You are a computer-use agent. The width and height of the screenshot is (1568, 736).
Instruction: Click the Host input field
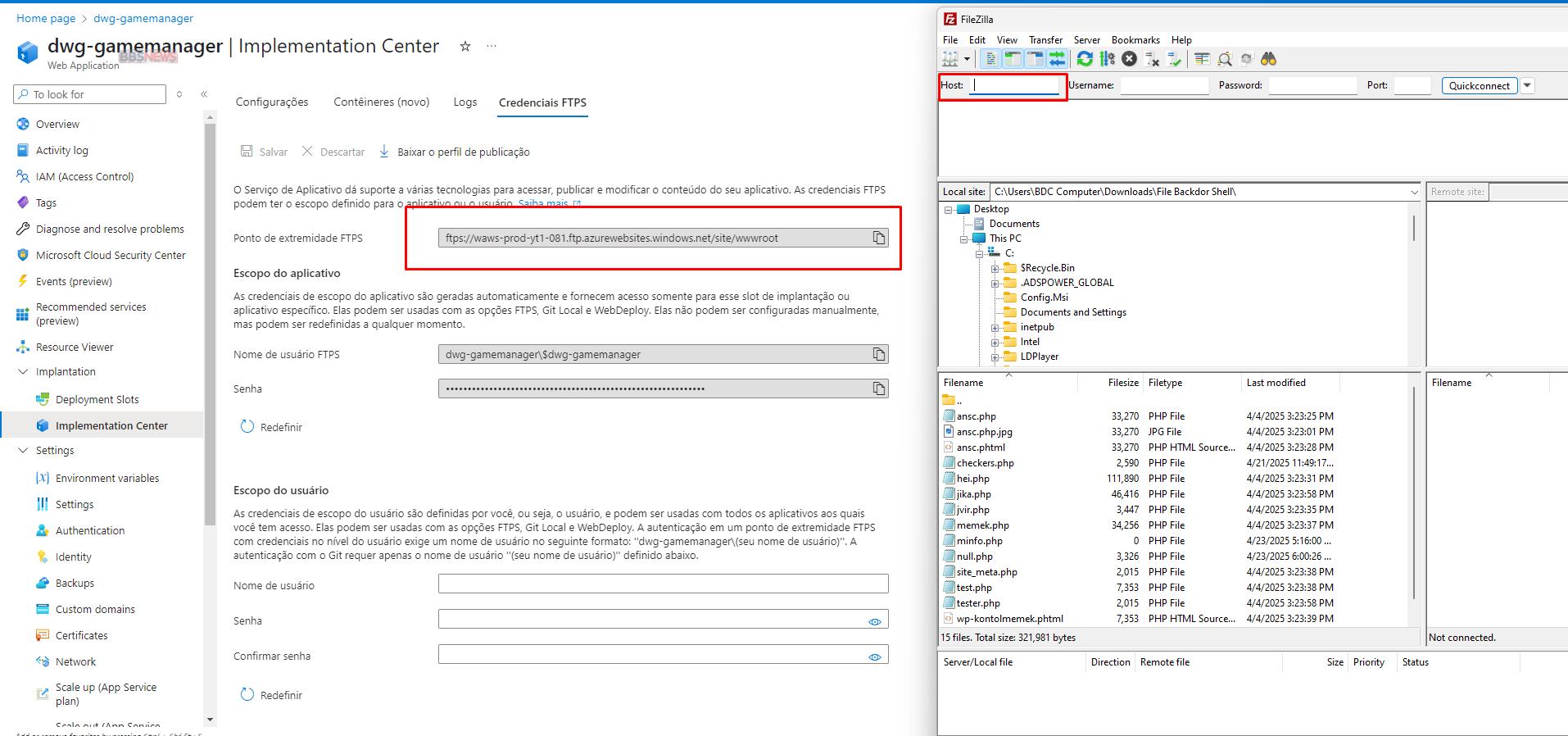1014,85
